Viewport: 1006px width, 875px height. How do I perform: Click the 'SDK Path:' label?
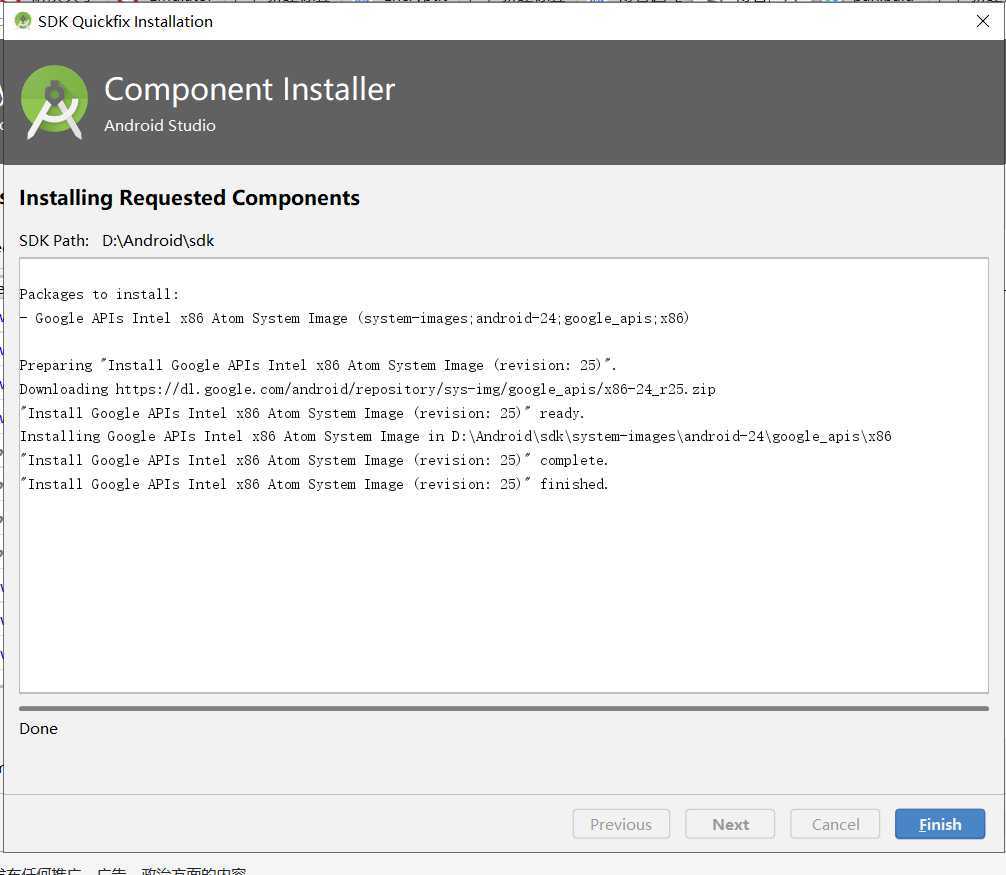point(54,241)
